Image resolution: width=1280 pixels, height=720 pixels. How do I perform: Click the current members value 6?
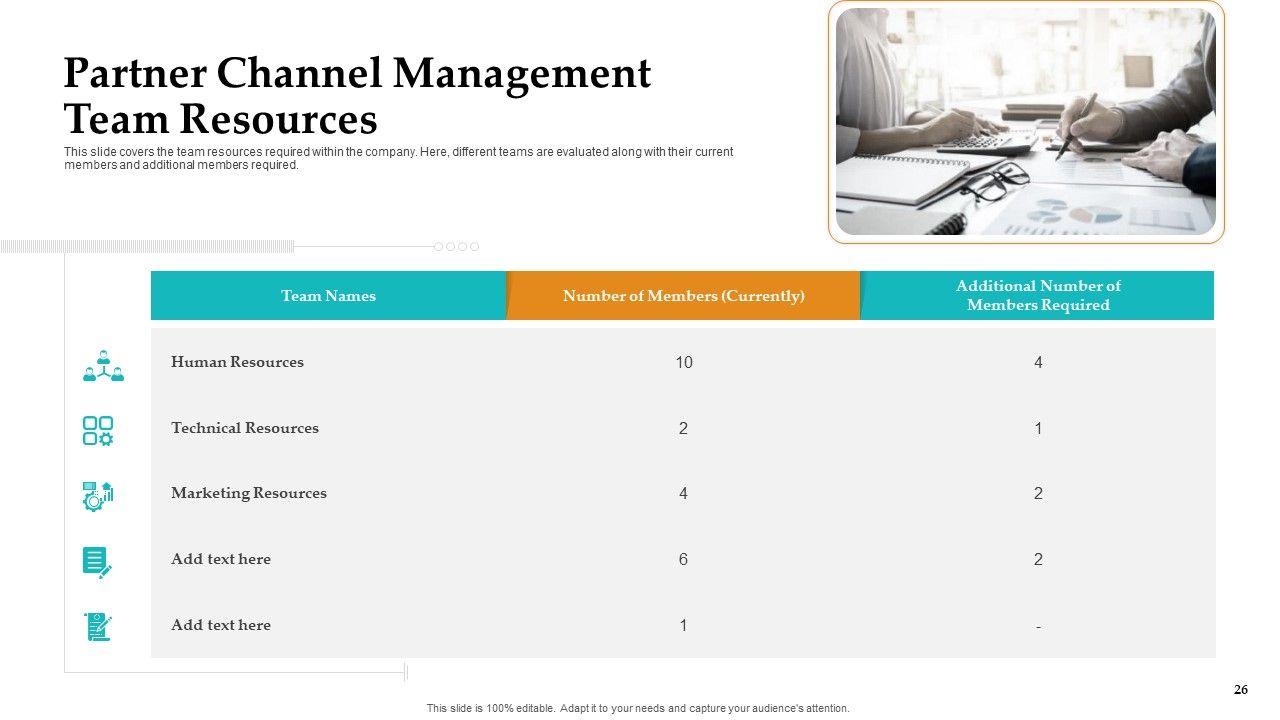[684, 560]
